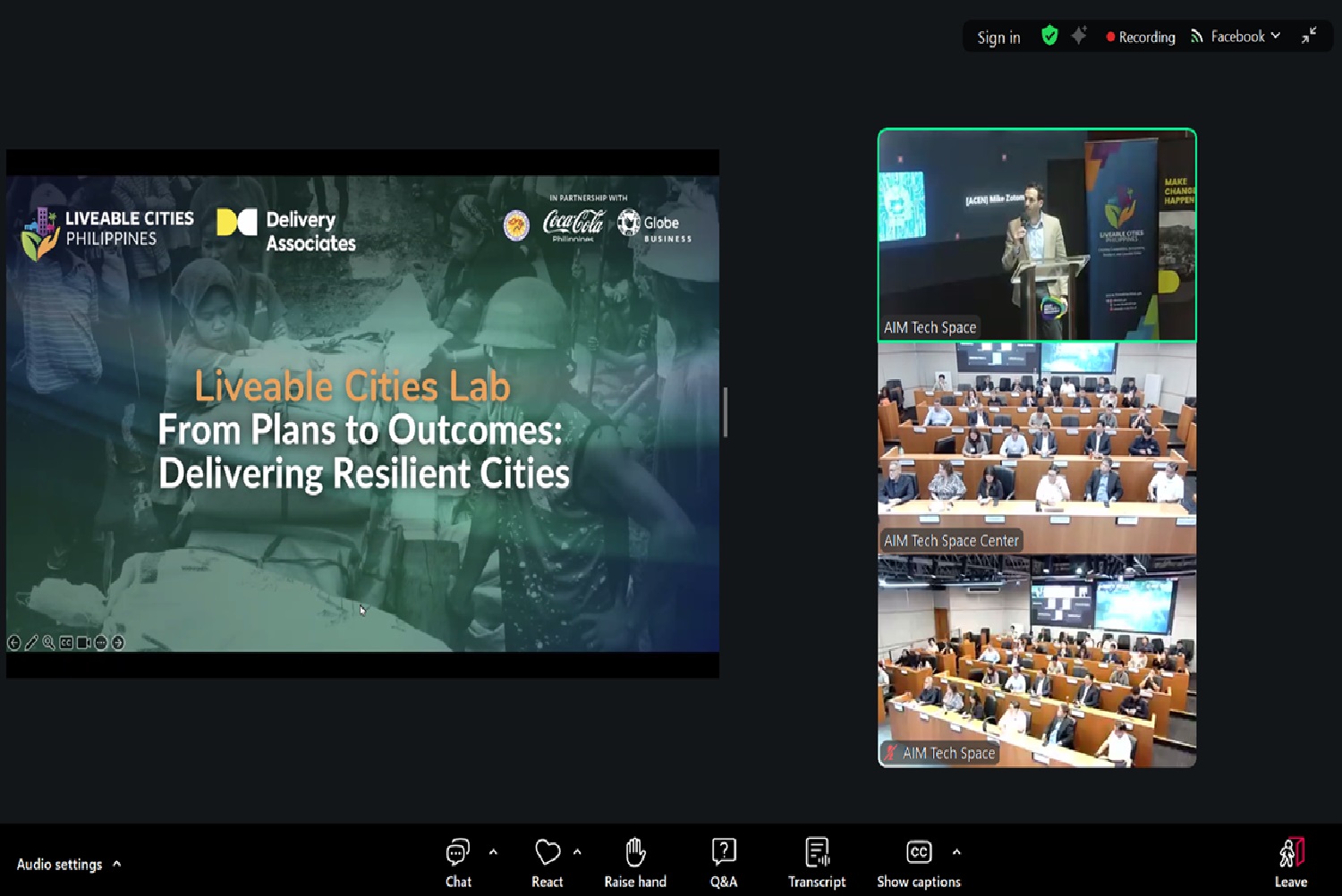Expand the React options chevron
This screenshot has height=896, width=1342.
tap(577, 852)
